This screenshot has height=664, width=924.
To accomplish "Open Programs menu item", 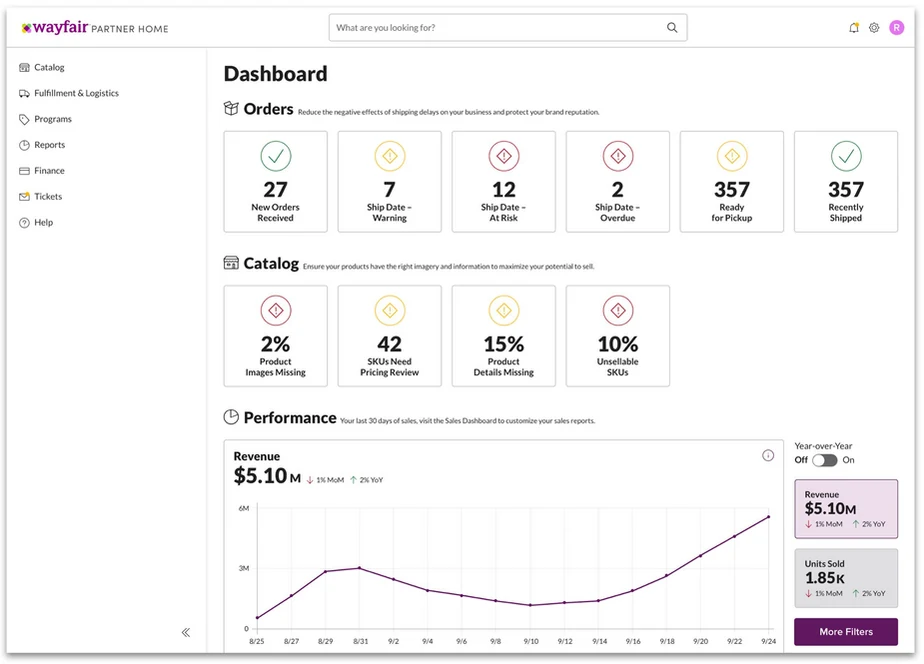I will [52, 120].
